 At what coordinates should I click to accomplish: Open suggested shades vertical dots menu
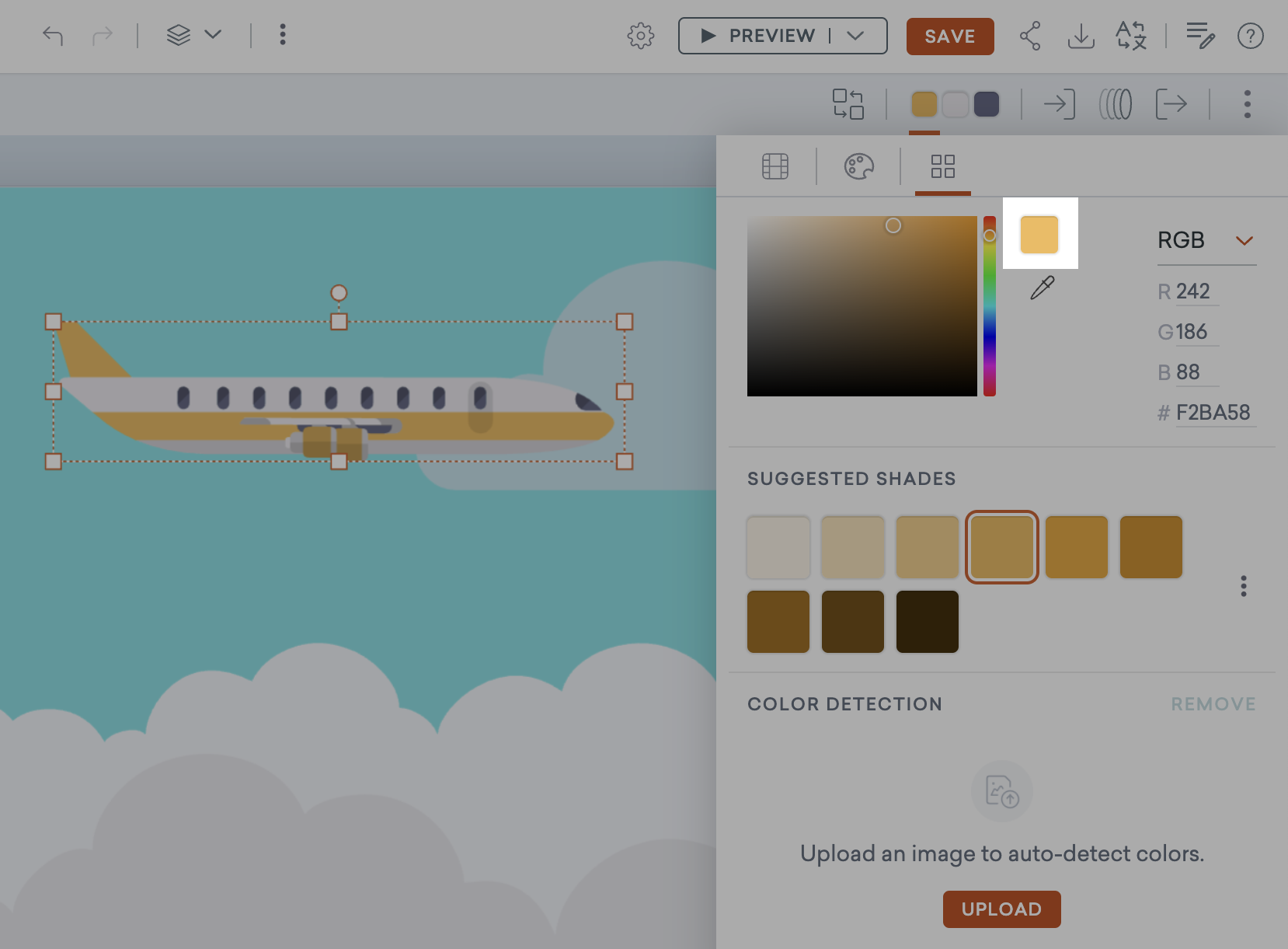1244,586
